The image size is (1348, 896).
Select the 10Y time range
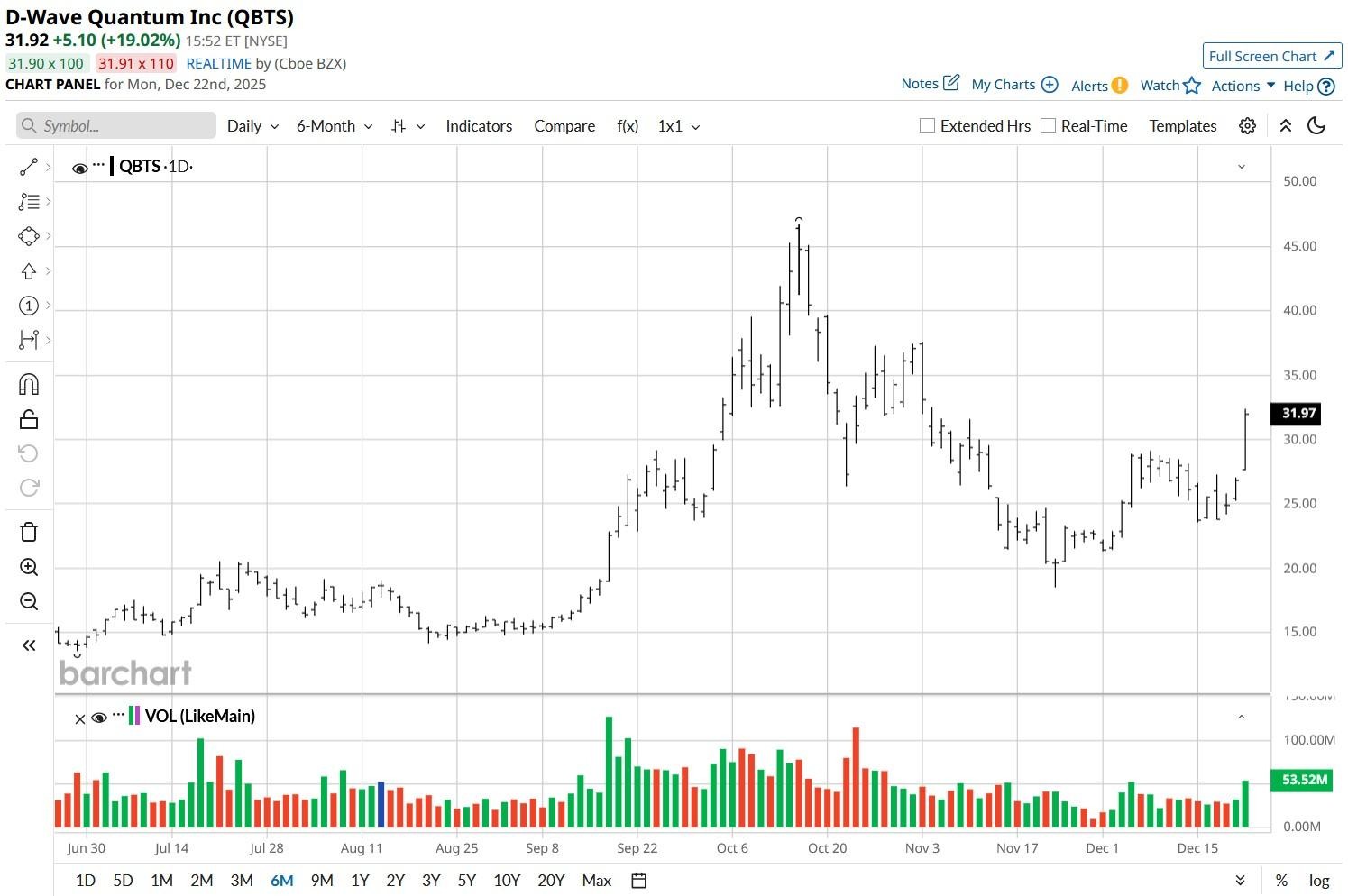click(507, 881)
